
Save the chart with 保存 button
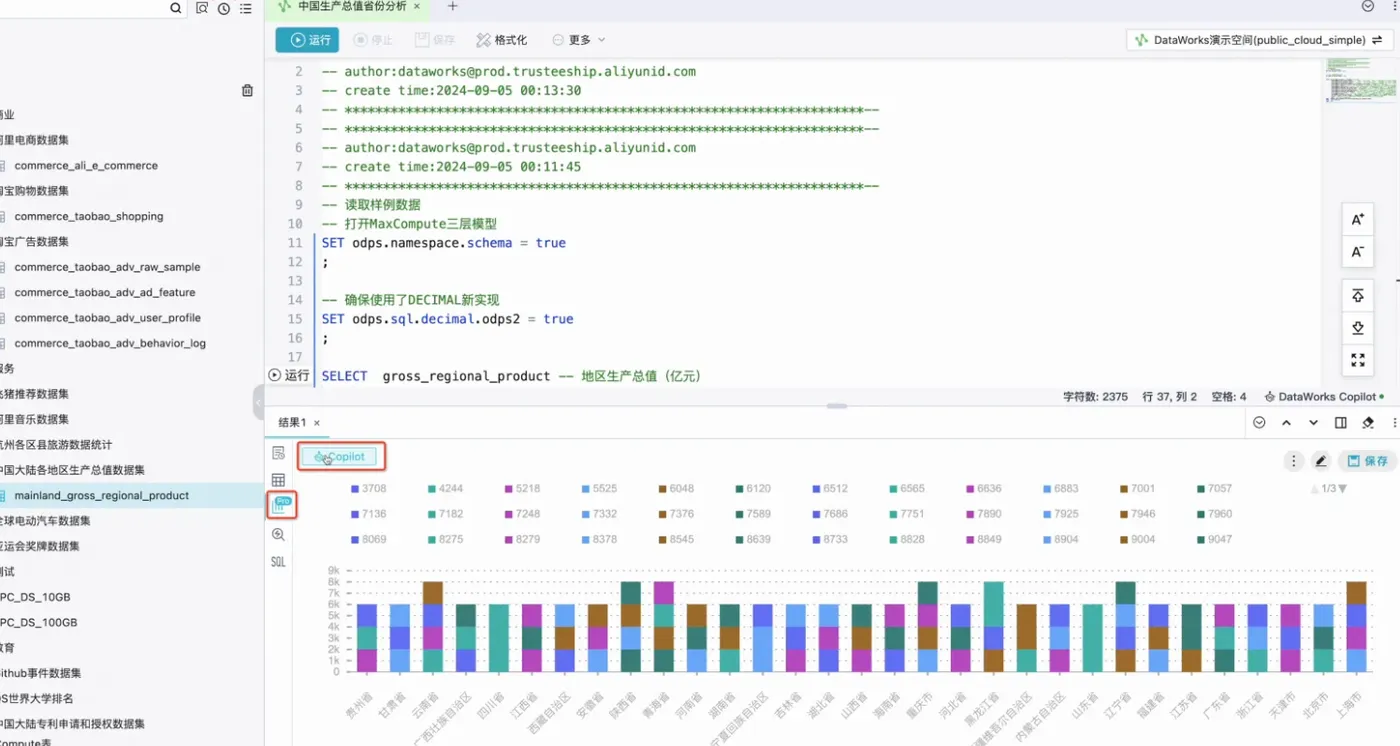point(1367,461)
